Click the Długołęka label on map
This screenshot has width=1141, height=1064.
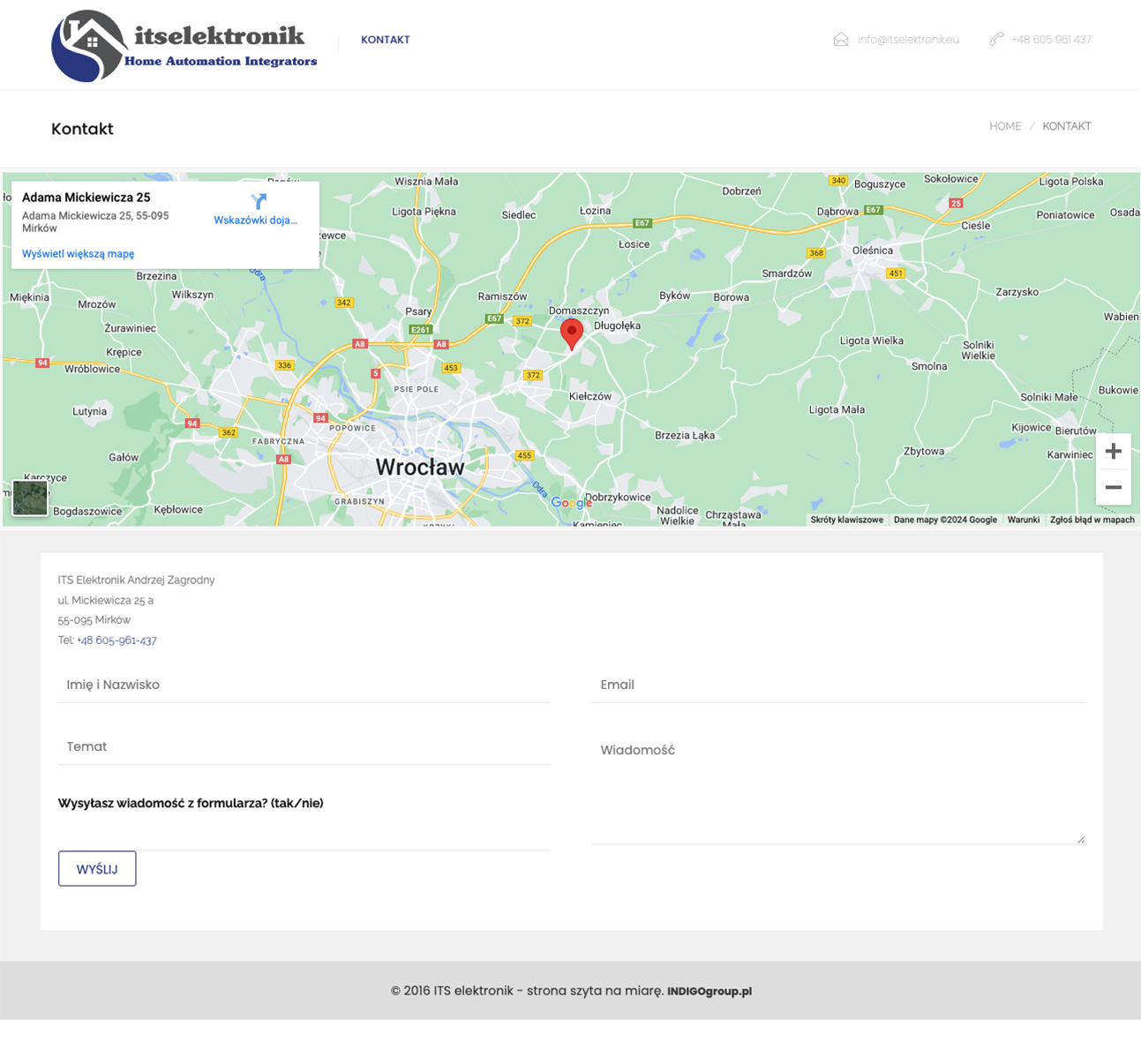pos(618,326)
